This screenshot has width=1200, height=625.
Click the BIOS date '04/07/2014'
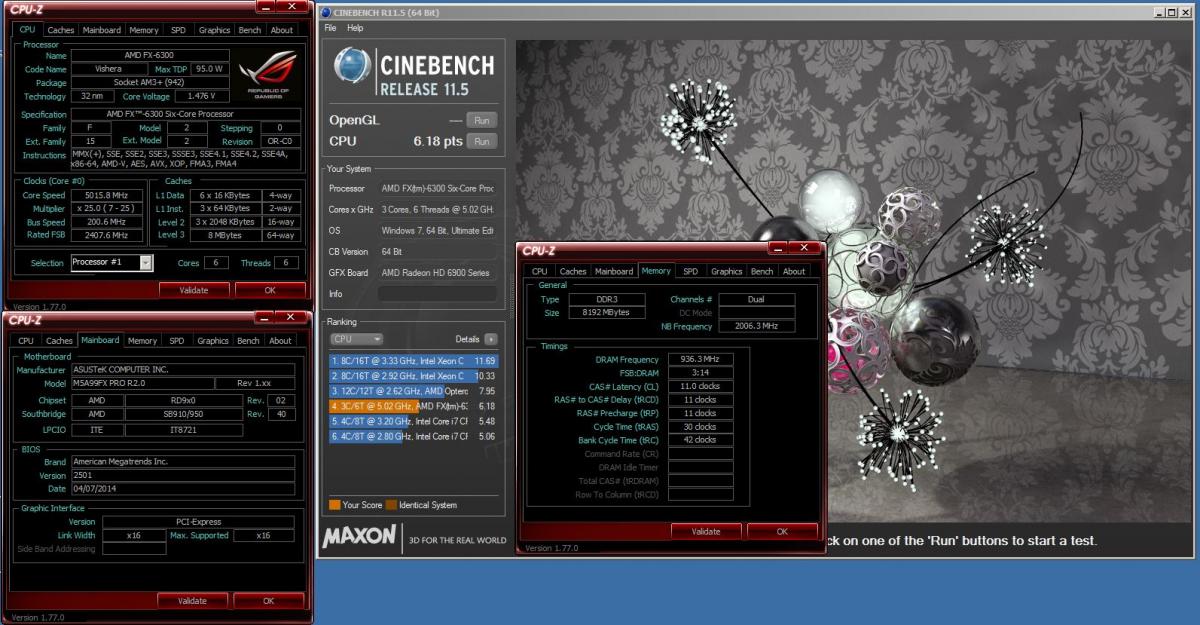tap(183, 489)
